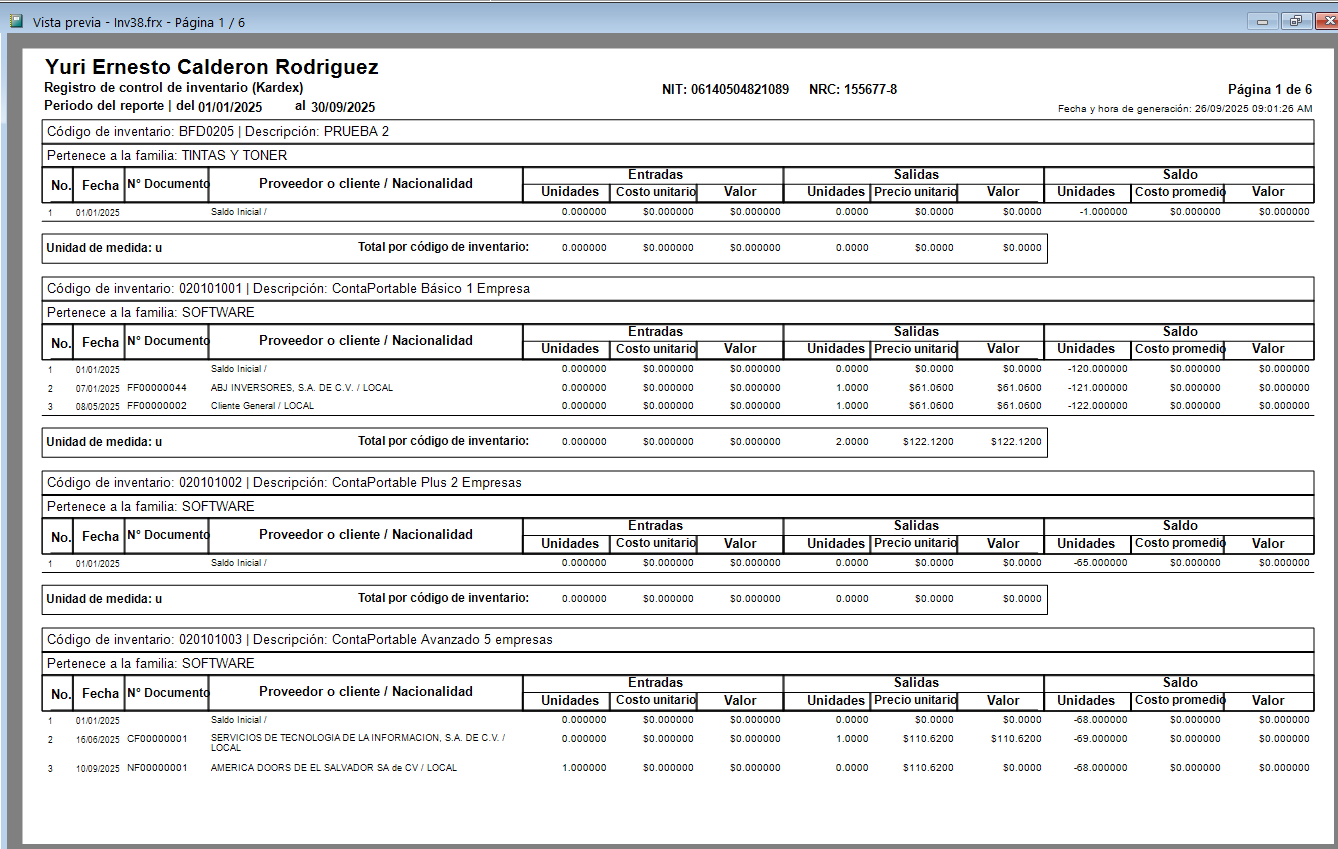Click the Vista previa title bar text
The image size is (1338, 849).
pos(139,22)
